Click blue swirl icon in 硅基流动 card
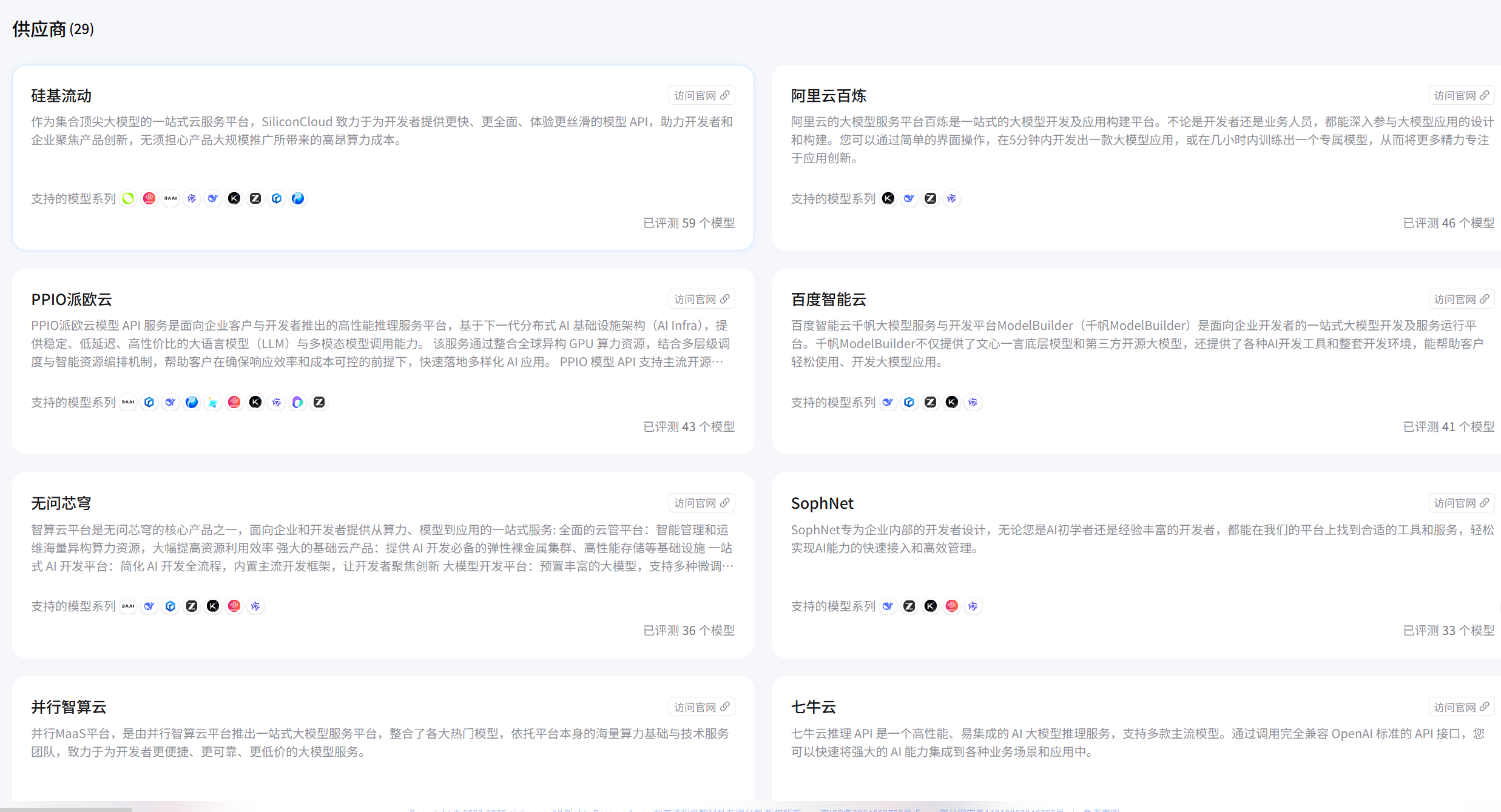This screenshot has width=1501, height=812. click(x=298, y=198)
